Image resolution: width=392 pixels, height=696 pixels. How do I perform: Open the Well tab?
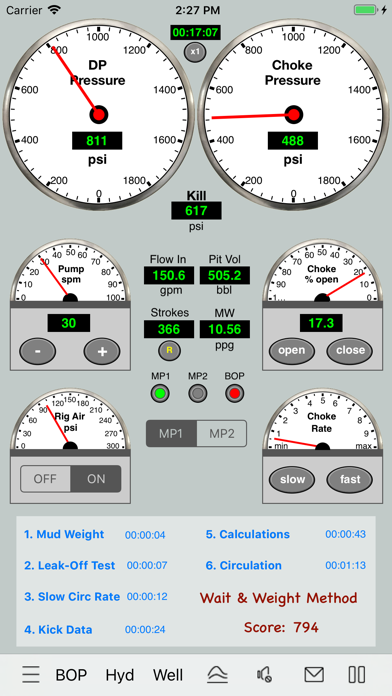[x=168, y=675]
